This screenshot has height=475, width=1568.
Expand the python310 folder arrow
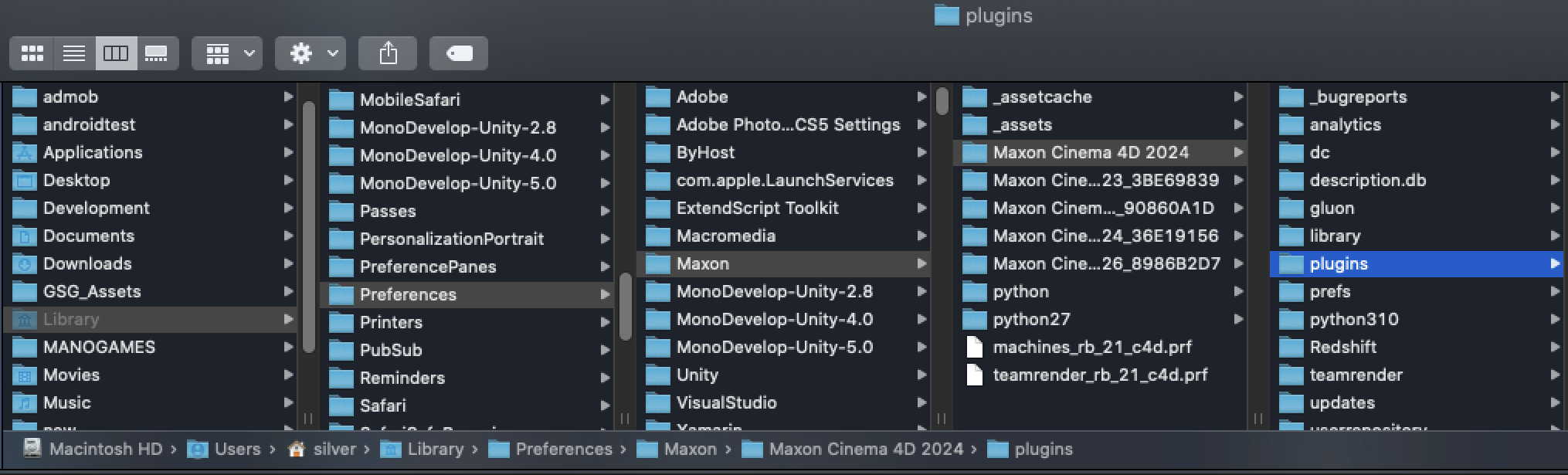pyautogui.click(x=1555, y=319)
